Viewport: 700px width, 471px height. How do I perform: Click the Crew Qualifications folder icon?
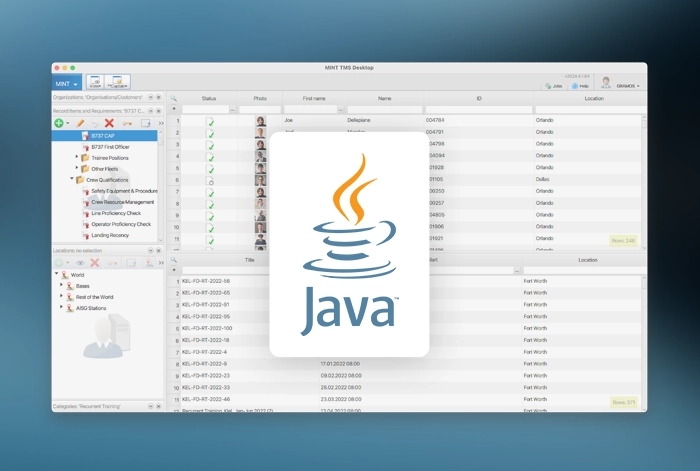80,180
